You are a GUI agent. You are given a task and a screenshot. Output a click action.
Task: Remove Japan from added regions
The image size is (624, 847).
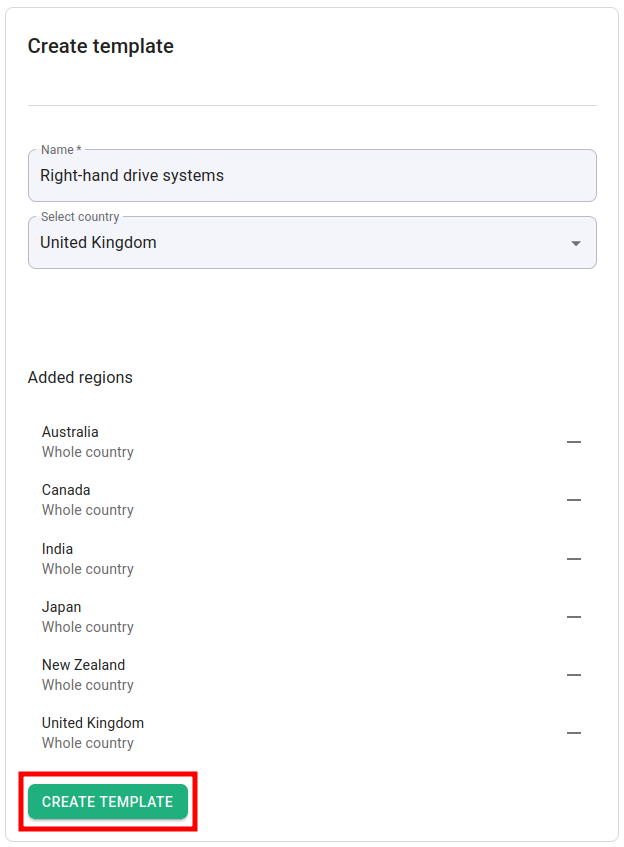[x=574, y=617]
